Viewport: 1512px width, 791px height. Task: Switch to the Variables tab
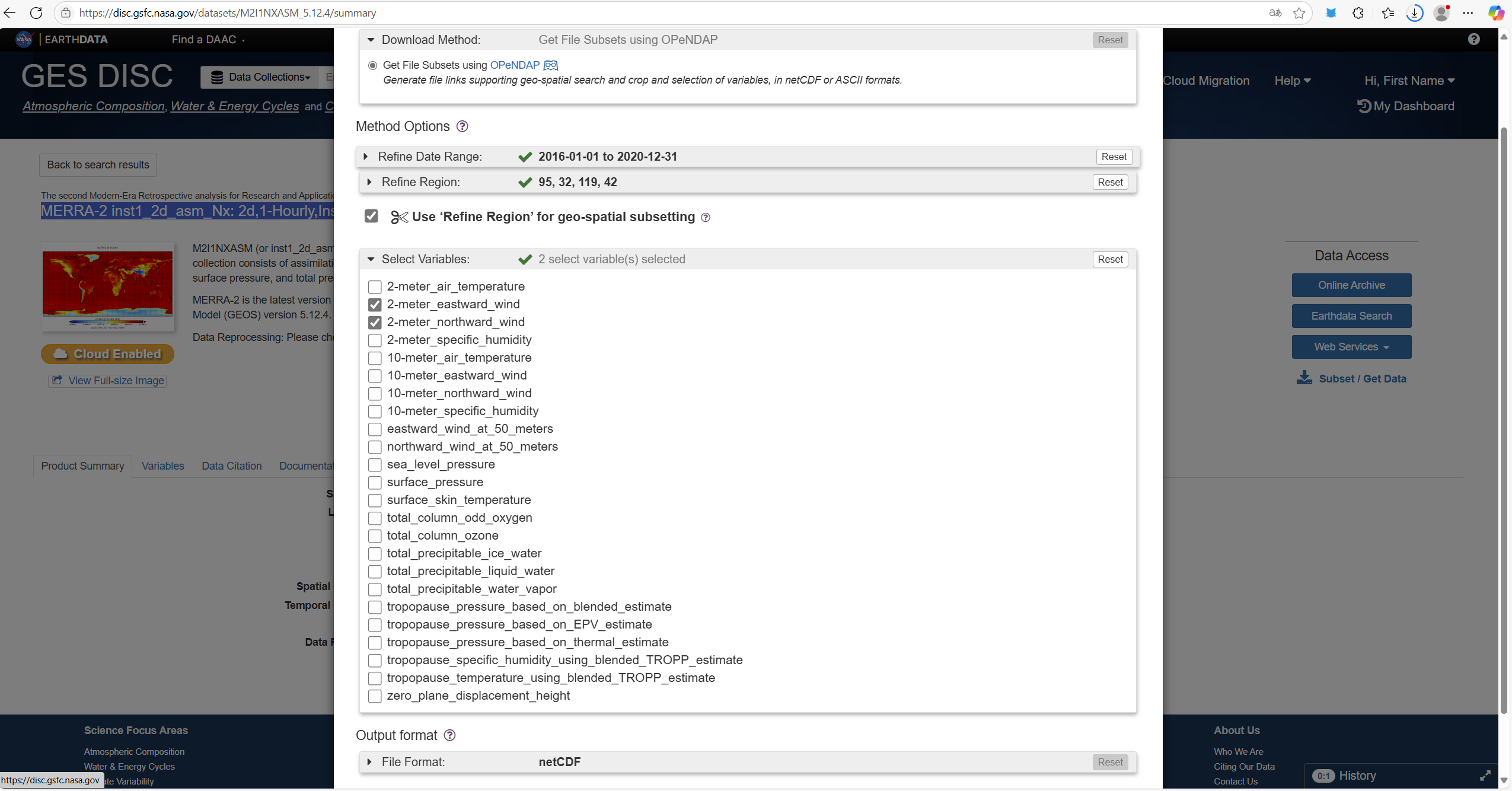coord(162,466)
